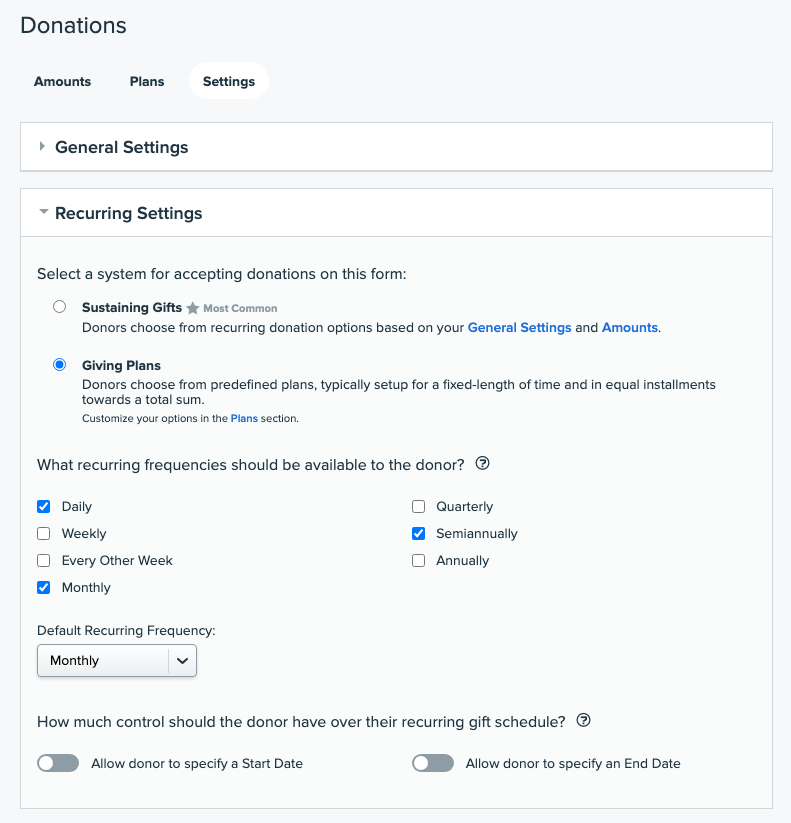Check the Annually frequency checkbox
This screenshot has width=791, height=823.
pos(418,561)
